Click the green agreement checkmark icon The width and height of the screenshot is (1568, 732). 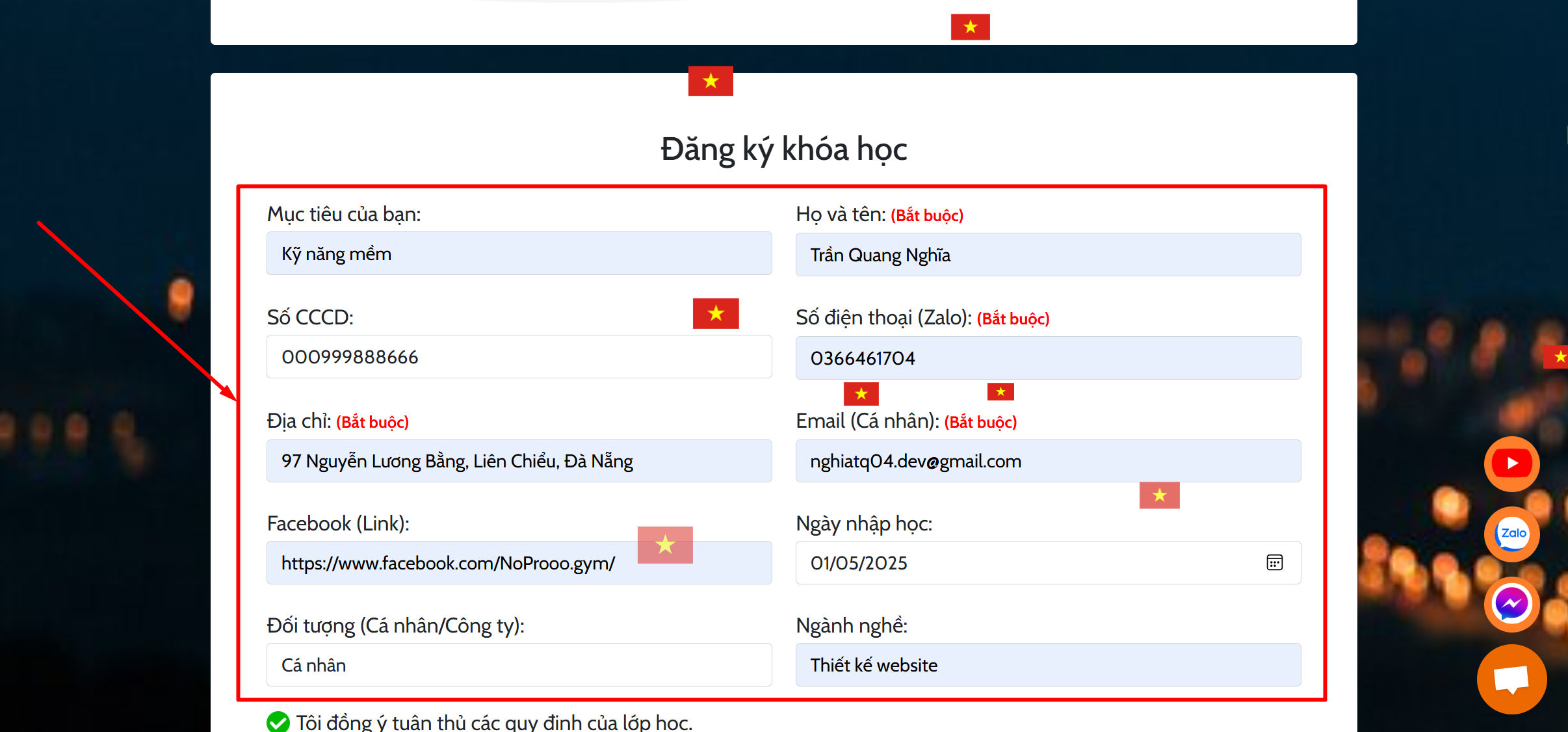tap(278, 722)
